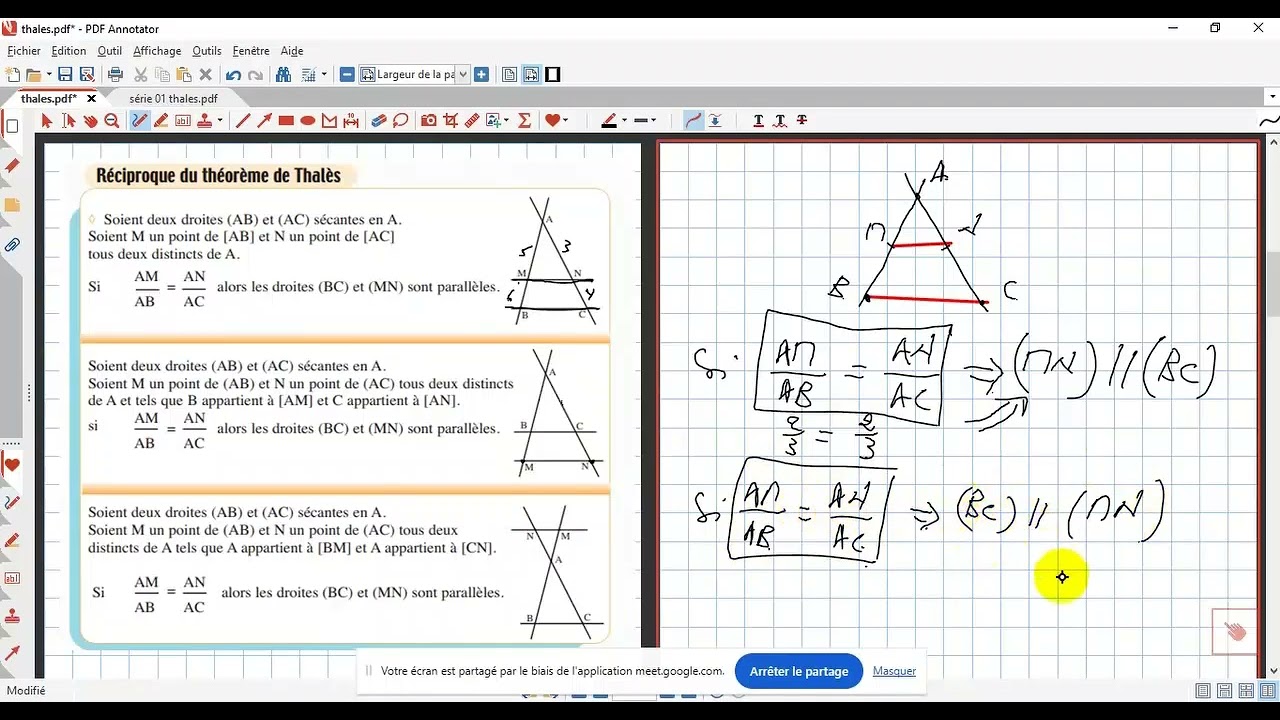The height and width of the screenshot is (720, 1280).
Task: Select the lasso tool
Action: pyautogui.click(x=401, y=121)
